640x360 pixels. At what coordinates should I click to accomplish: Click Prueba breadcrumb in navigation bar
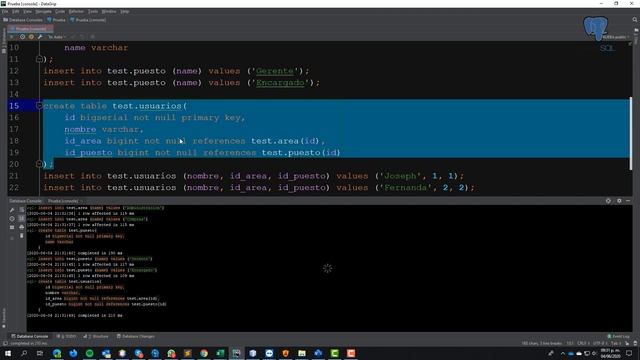[56, 20]
